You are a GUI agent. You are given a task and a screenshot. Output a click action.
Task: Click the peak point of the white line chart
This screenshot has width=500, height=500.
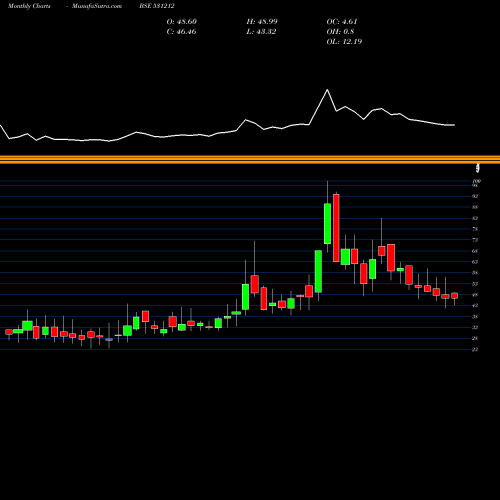tap(327, 89)
